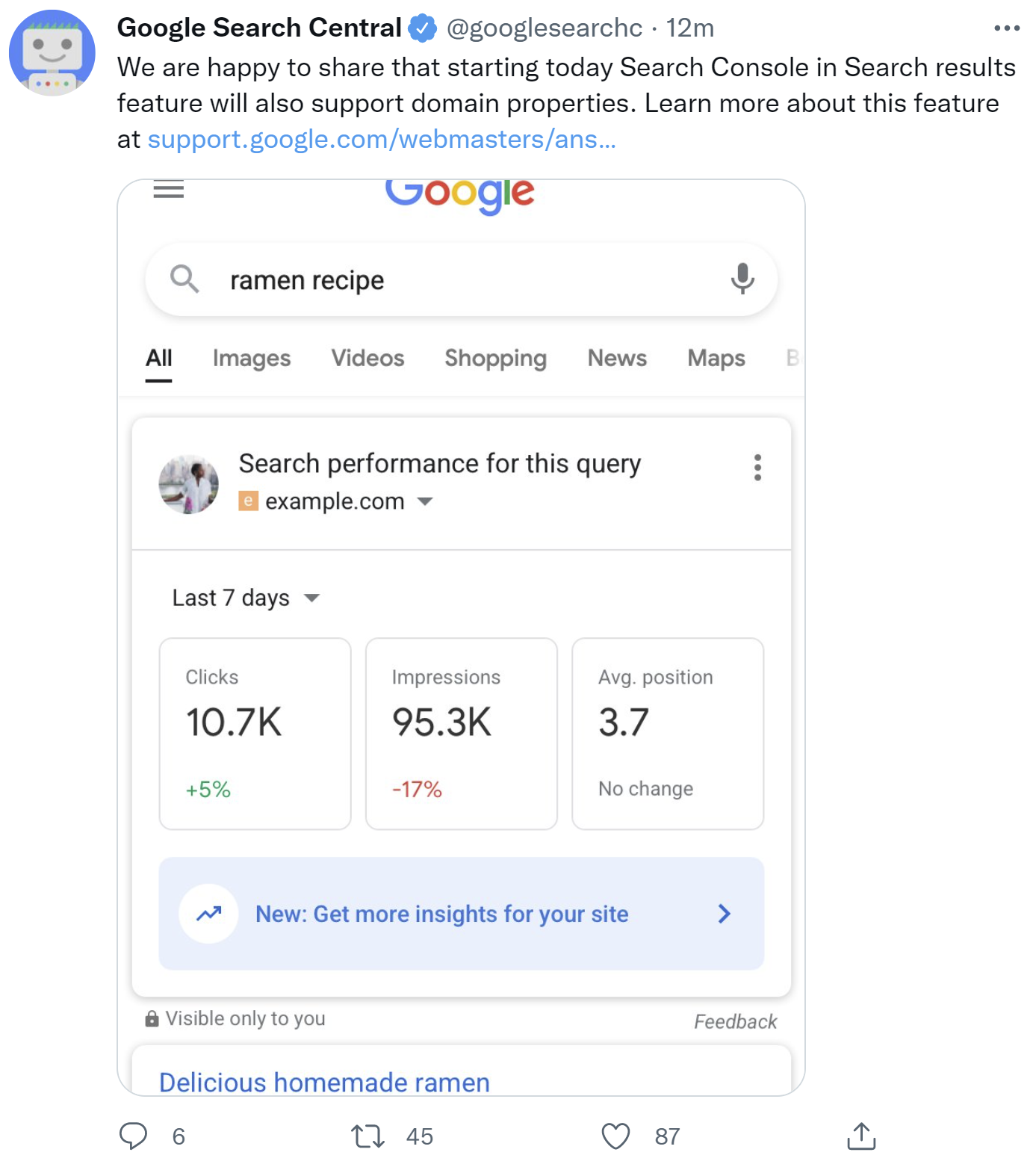Click the retweet icon

[x=367, y=1136]
